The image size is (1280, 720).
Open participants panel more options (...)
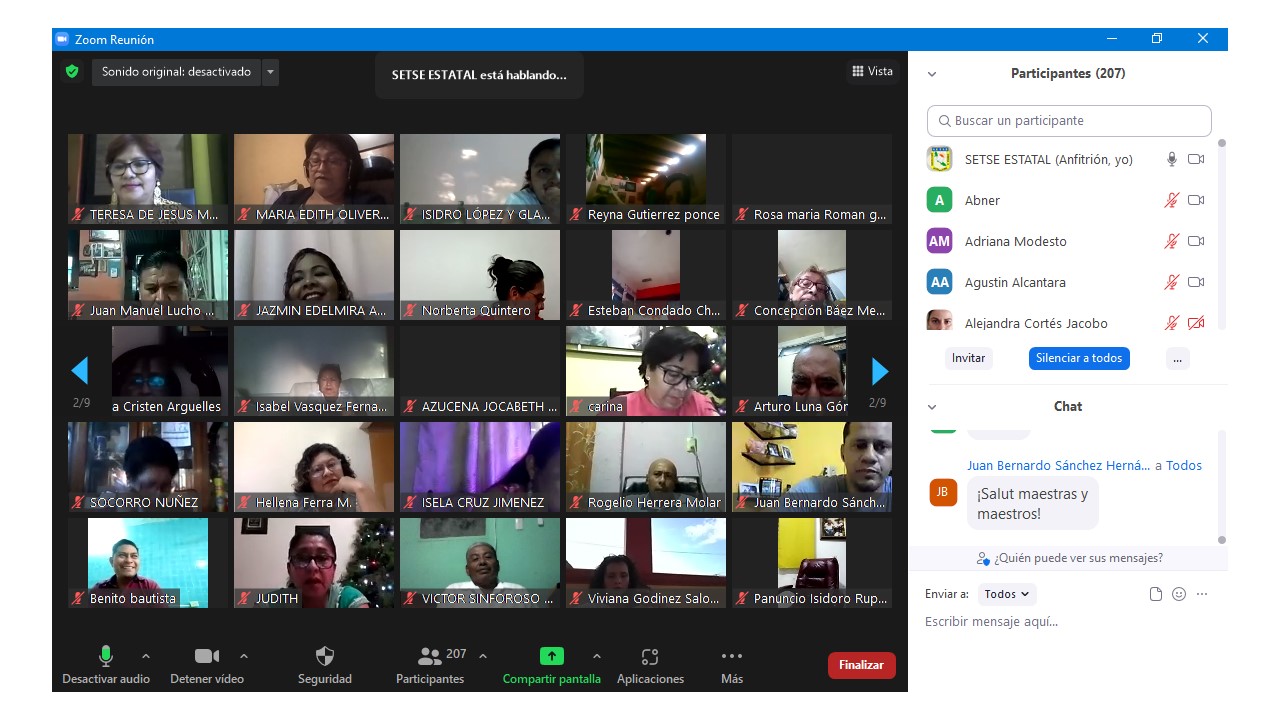click(1177, 358)
